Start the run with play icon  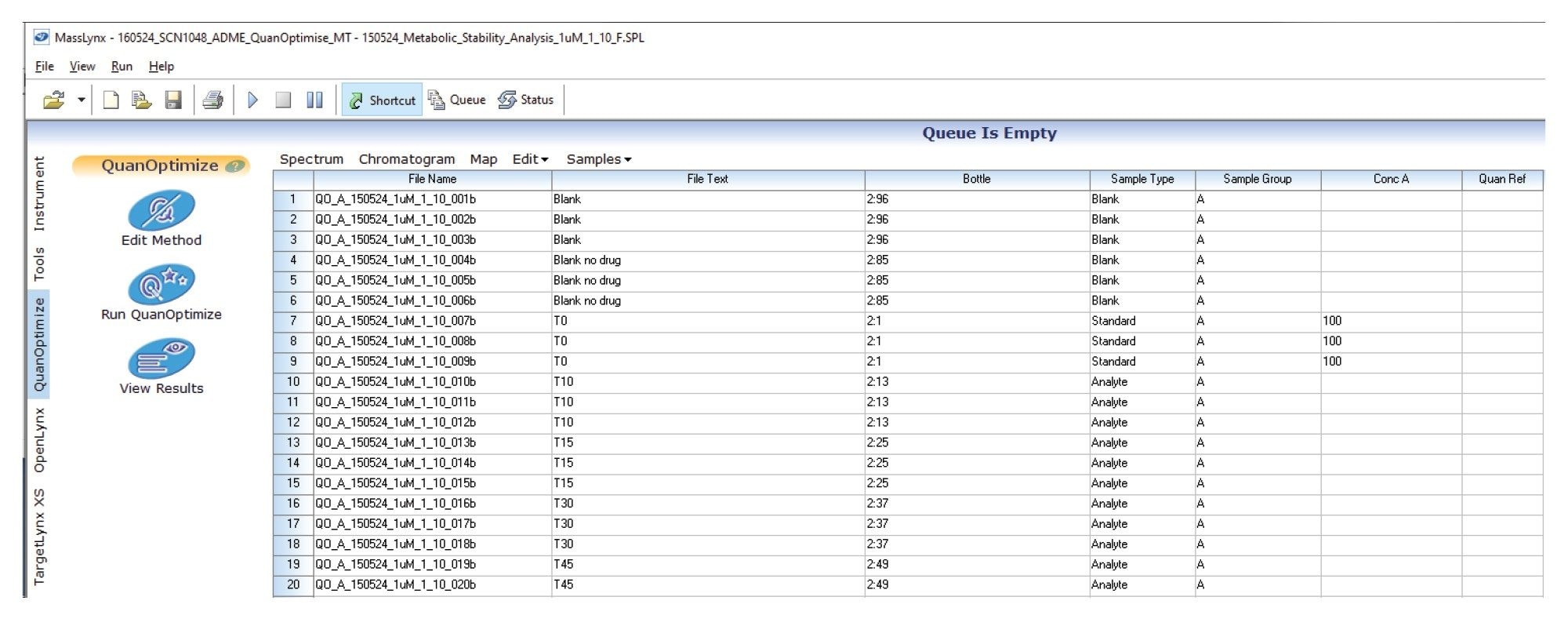252,100
